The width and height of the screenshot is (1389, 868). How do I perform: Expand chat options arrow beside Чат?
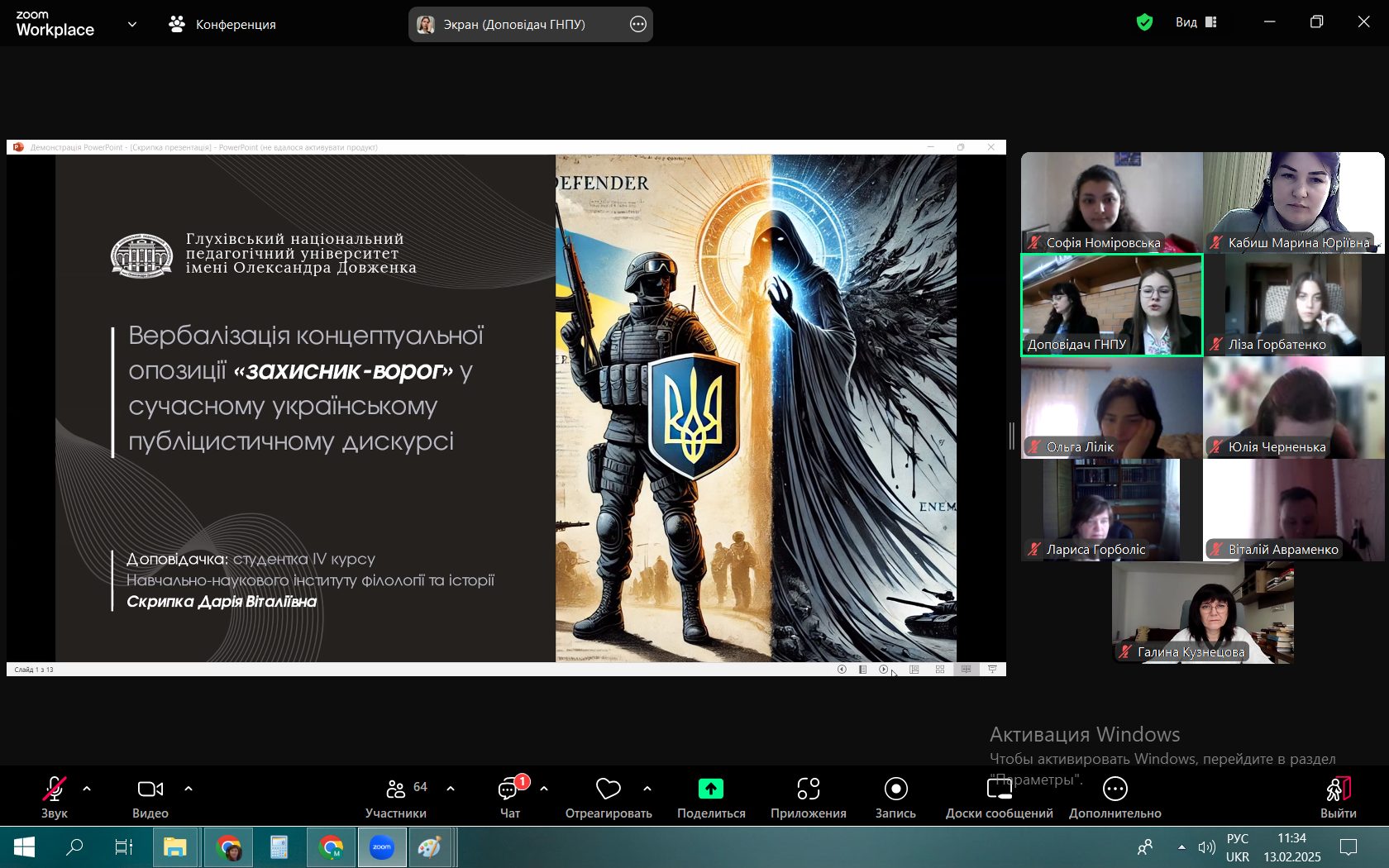tap(544, 789)
